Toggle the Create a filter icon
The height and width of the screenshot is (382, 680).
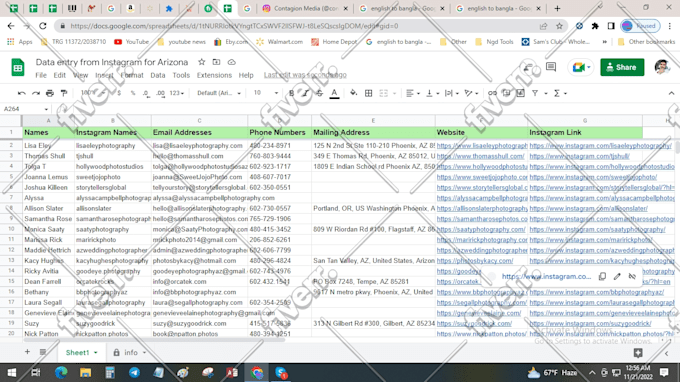pyautogui.click(x=535, y=93)
